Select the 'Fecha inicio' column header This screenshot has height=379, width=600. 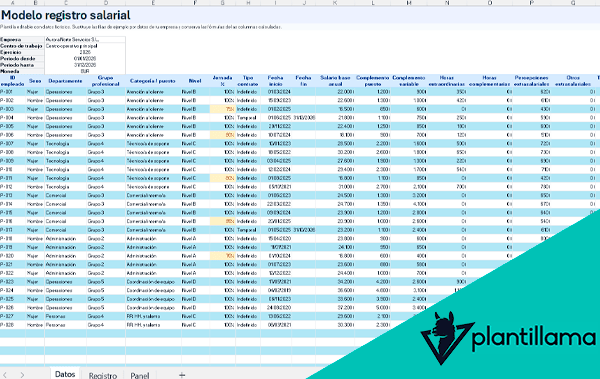(x=276, y=81)
